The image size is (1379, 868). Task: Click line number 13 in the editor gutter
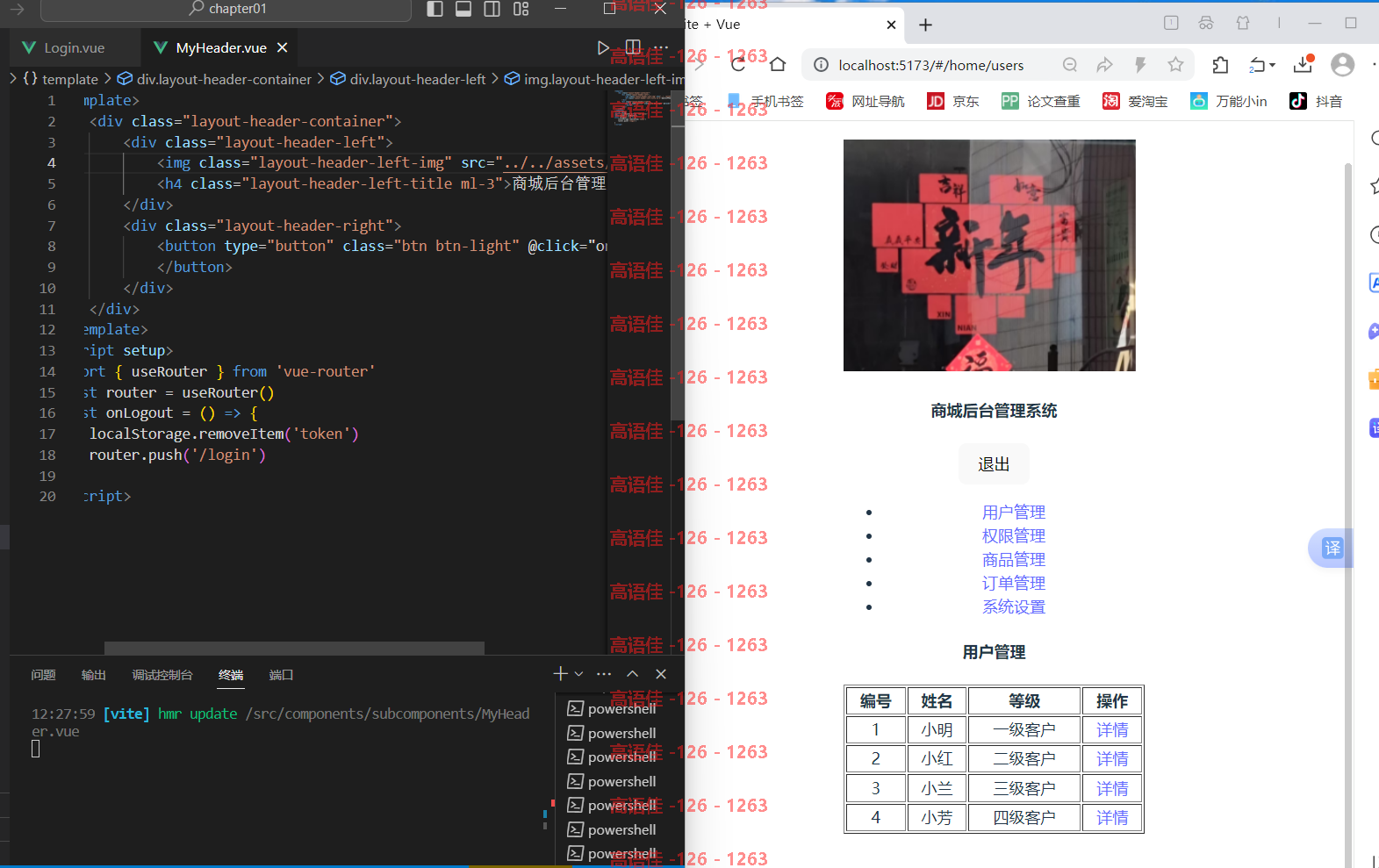47,350
